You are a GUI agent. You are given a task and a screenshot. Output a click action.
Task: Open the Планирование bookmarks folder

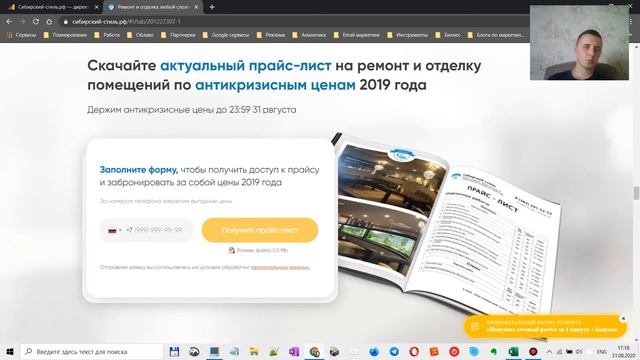65,35
